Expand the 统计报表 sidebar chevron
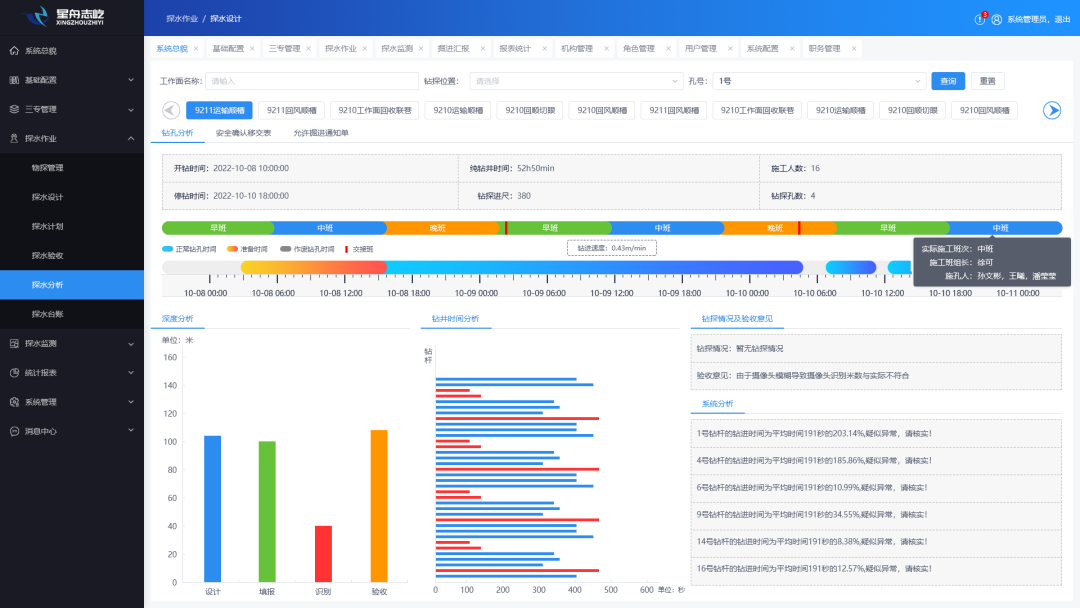The image size is (1080, 608). [131, 373]
